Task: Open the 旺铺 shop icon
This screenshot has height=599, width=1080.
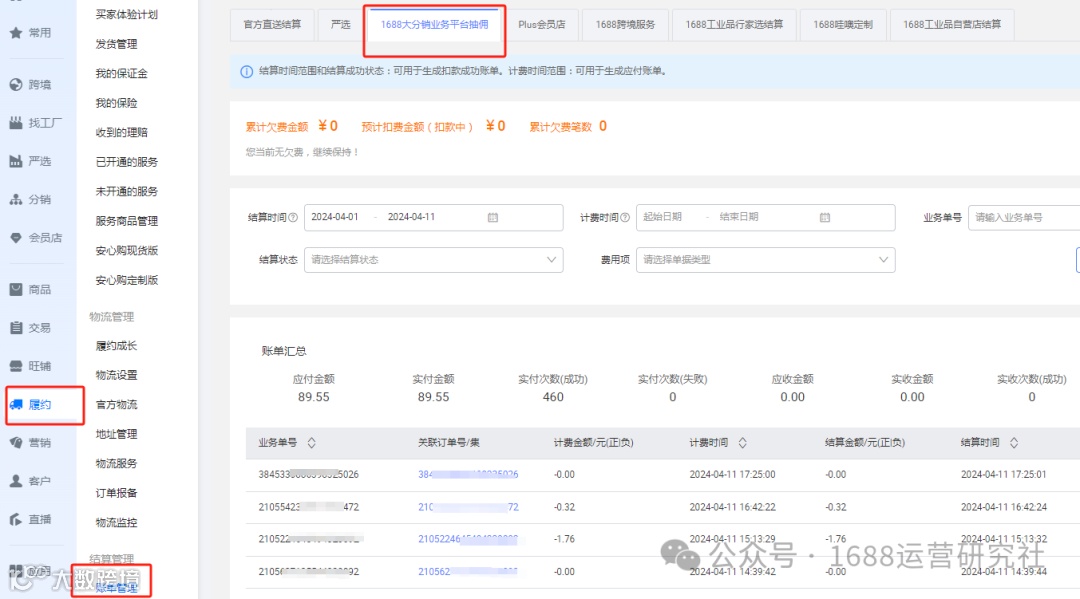Action: pos(16,366)
